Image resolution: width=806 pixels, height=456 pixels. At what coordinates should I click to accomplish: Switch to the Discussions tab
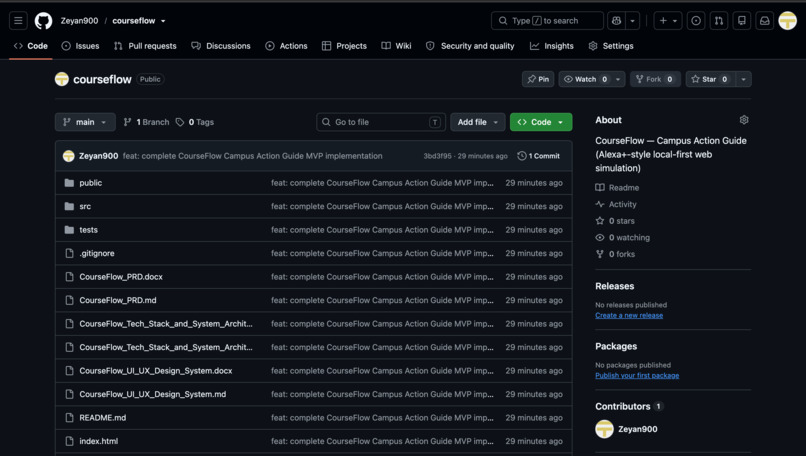[221, 46]
